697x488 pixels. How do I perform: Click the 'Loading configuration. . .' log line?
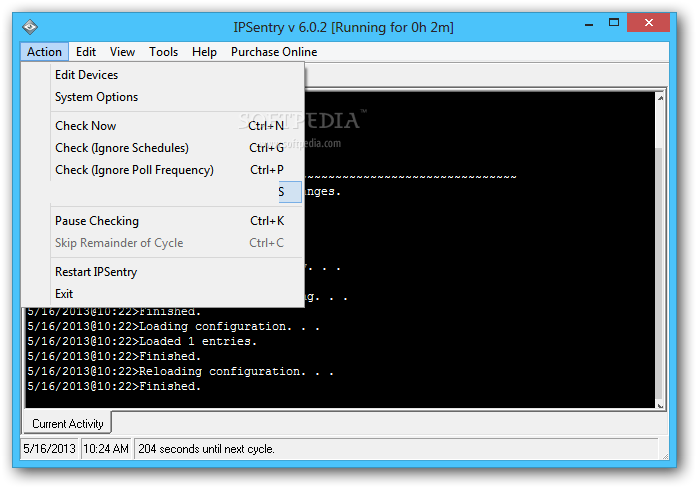coord(173,327)
